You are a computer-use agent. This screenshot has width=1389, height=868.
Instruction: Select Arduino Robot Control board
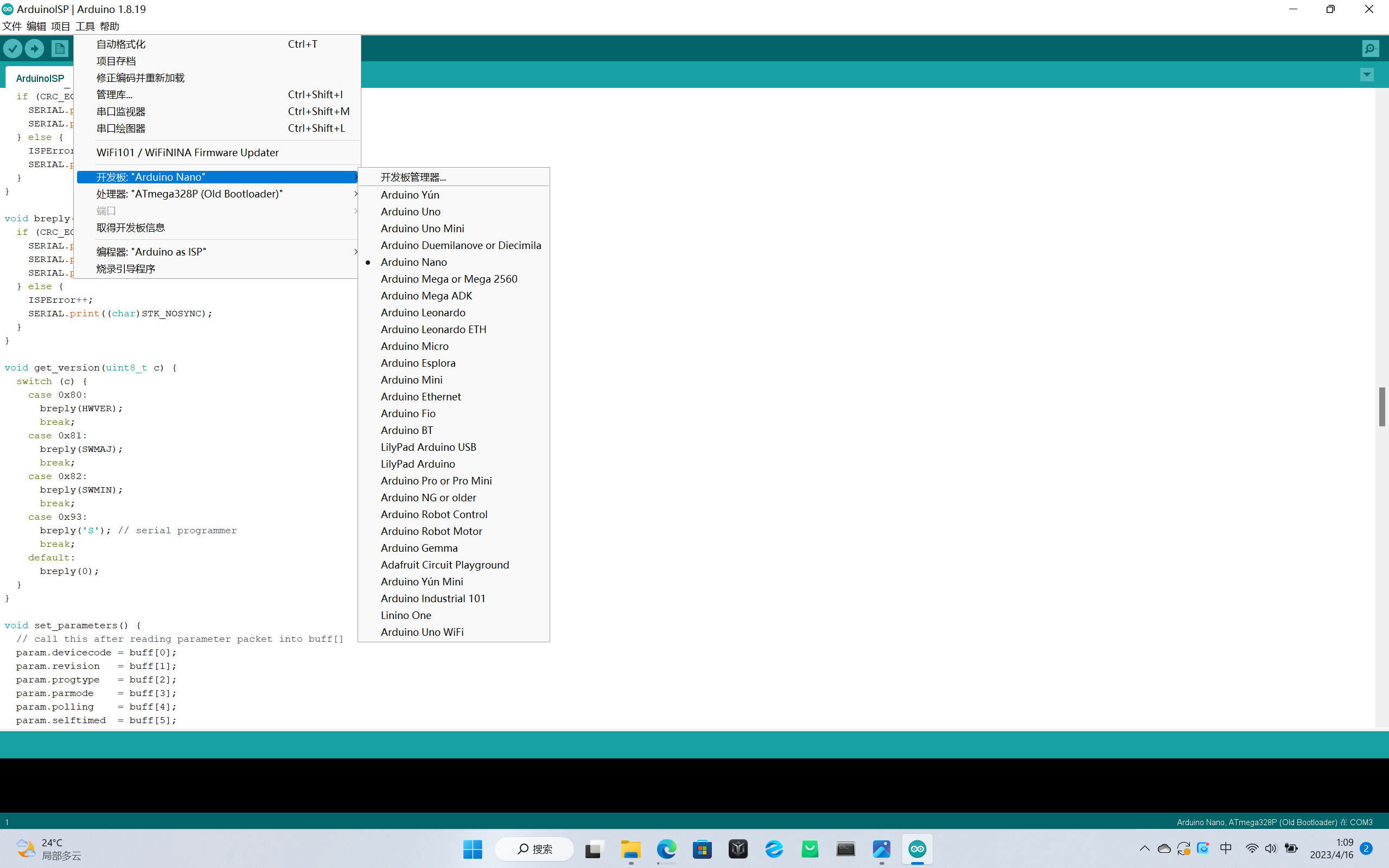pyautogui.click(x=454, y=514)
